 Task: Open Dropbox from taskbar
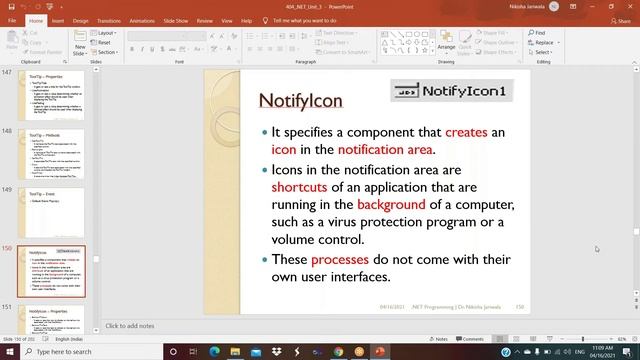point(276,351)
